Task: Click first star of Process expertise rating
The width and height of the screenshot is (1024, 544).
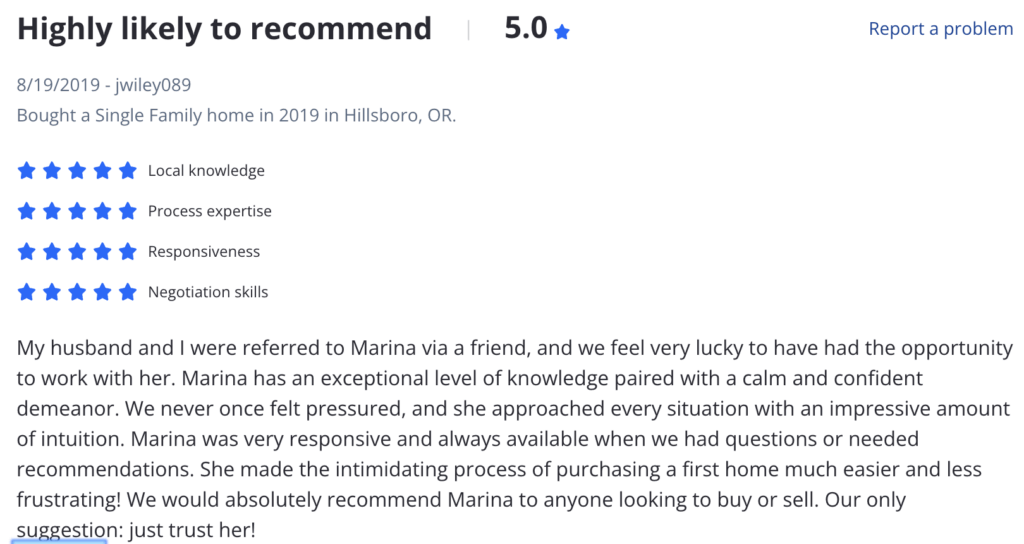Action: (26, 211)
